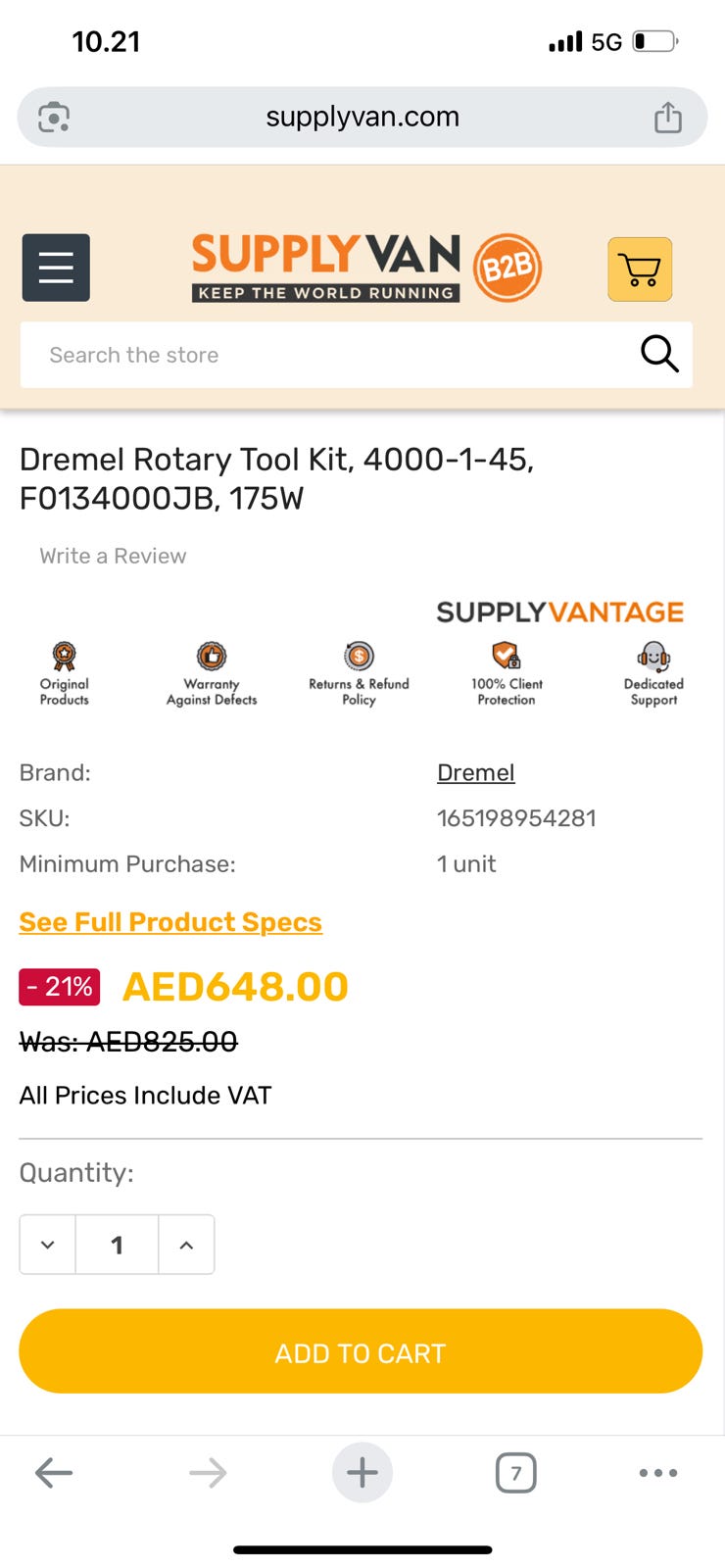Open the browser tabs overview
The image size is (725, 1568).
click(516, 1472)
